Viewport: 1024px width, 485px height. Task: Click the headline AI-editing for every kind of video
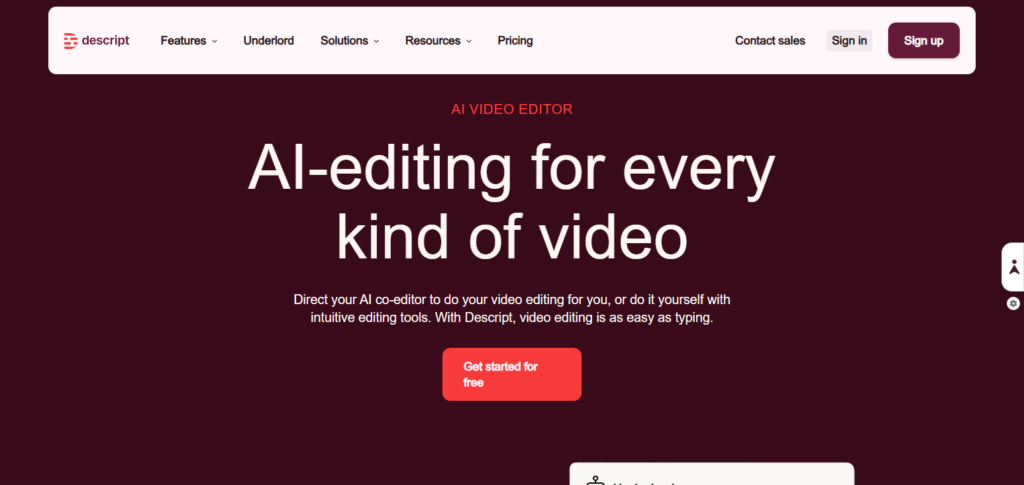pos(511,201)
